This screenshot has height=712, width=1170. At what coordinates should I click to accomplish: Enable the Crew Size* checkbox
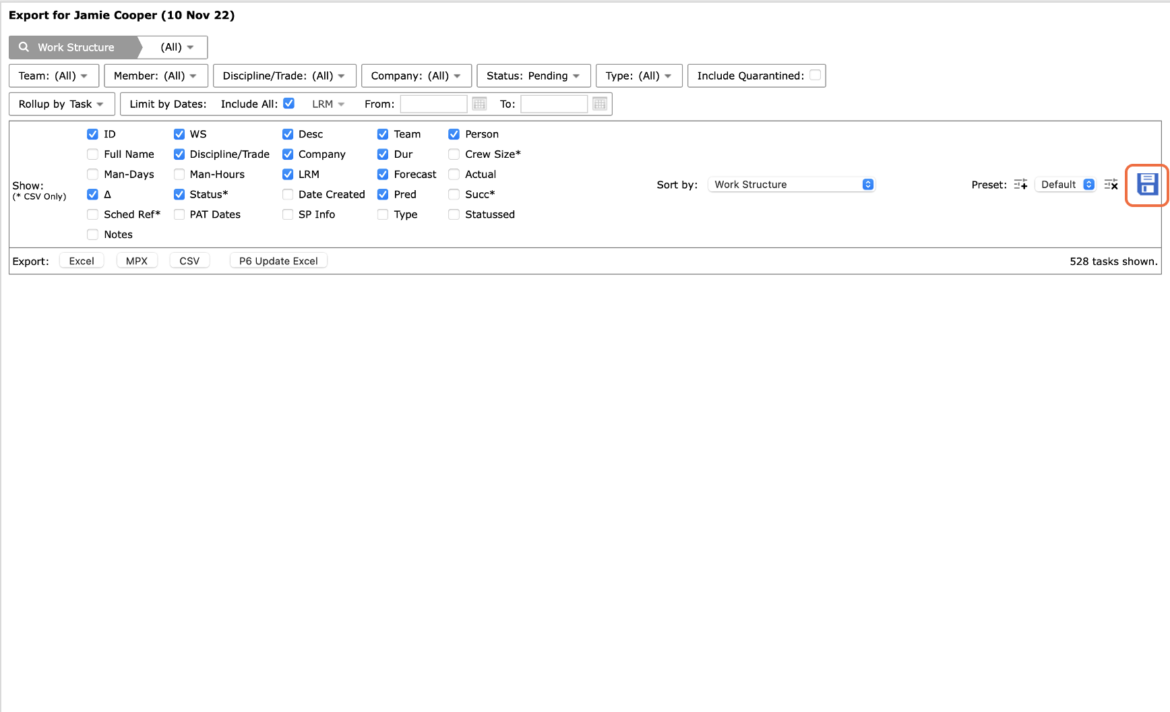click(x=454, y=154)
